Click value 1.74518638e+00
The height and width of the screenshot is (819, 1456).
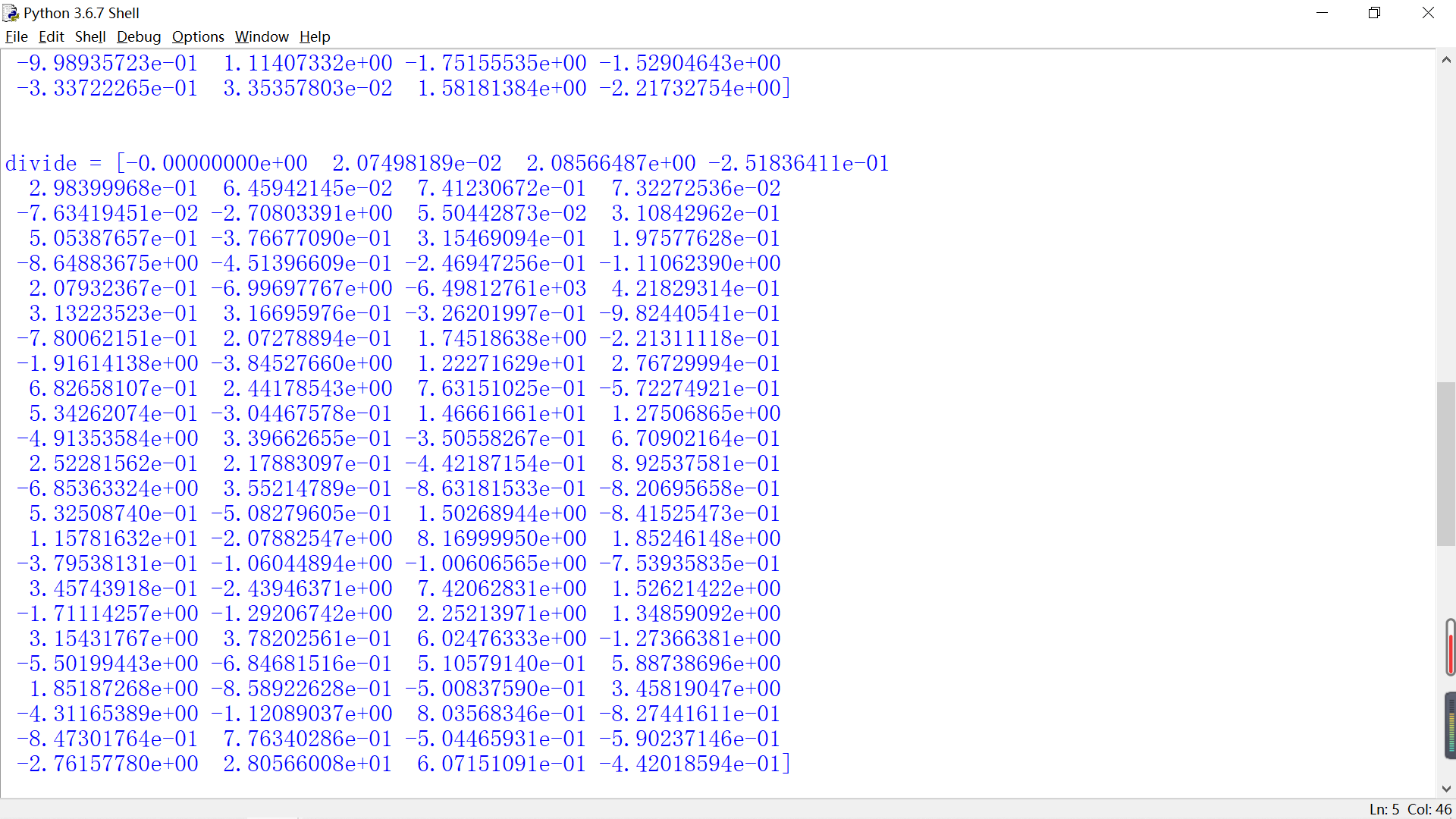click(502, 338)
